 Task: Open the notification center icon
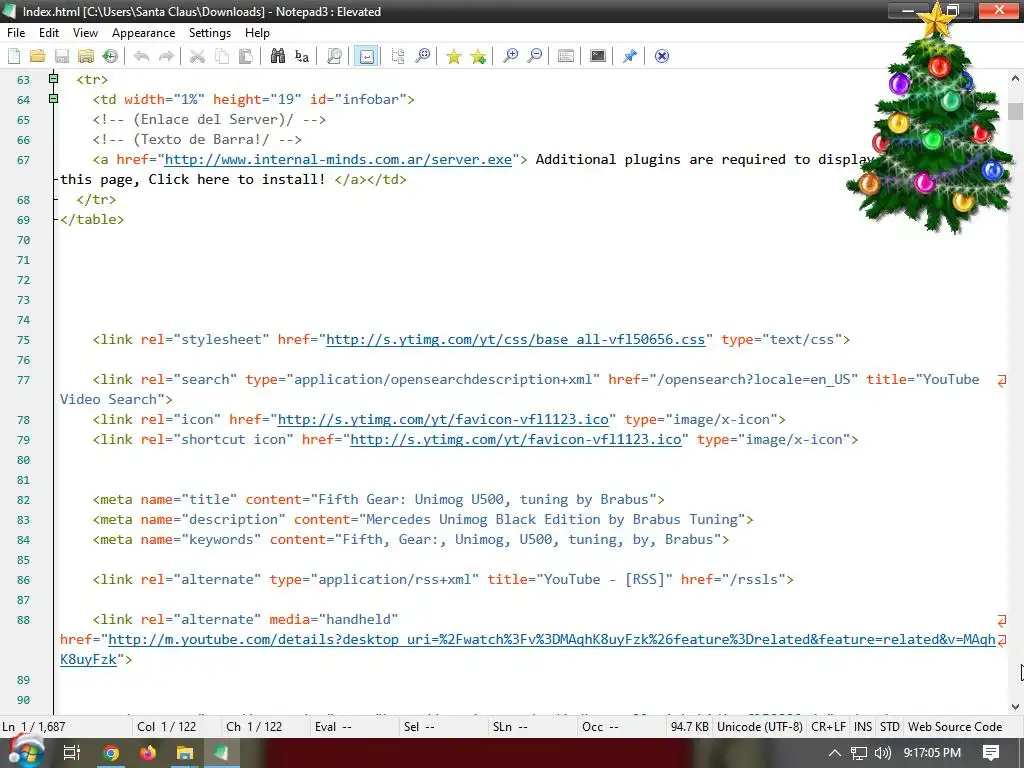tap(991, 753)
